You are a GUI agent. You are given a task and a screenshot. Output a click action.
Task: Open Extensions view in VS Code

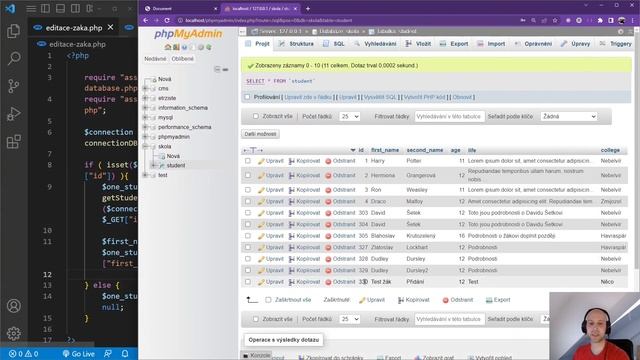pyautogui.click(x=13, y=142)
